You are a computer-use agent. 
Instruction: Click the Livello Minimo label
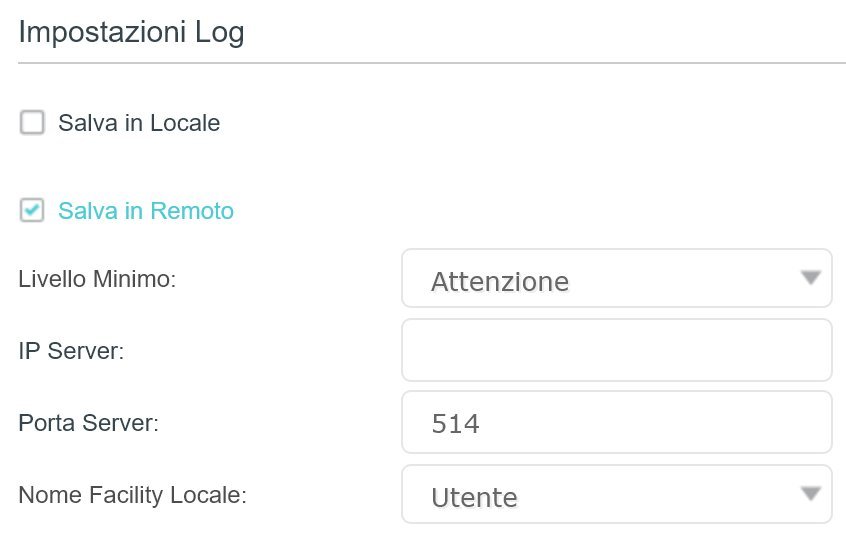click(97, 279)
